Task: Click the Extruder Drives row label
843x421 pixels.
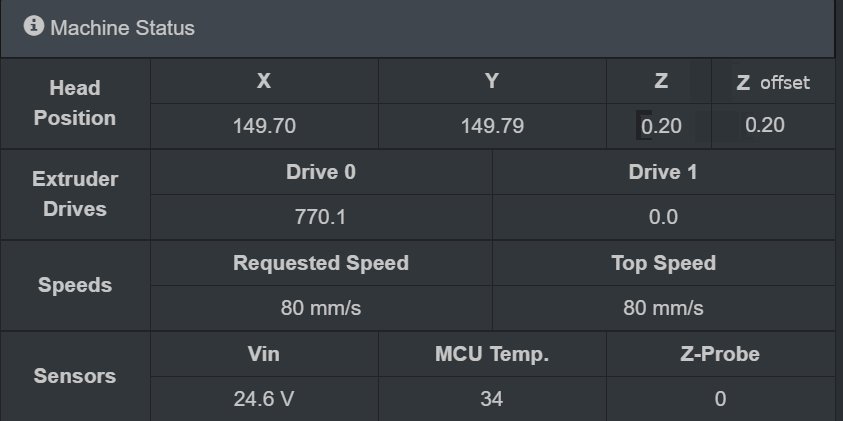Action: (75, 194)
